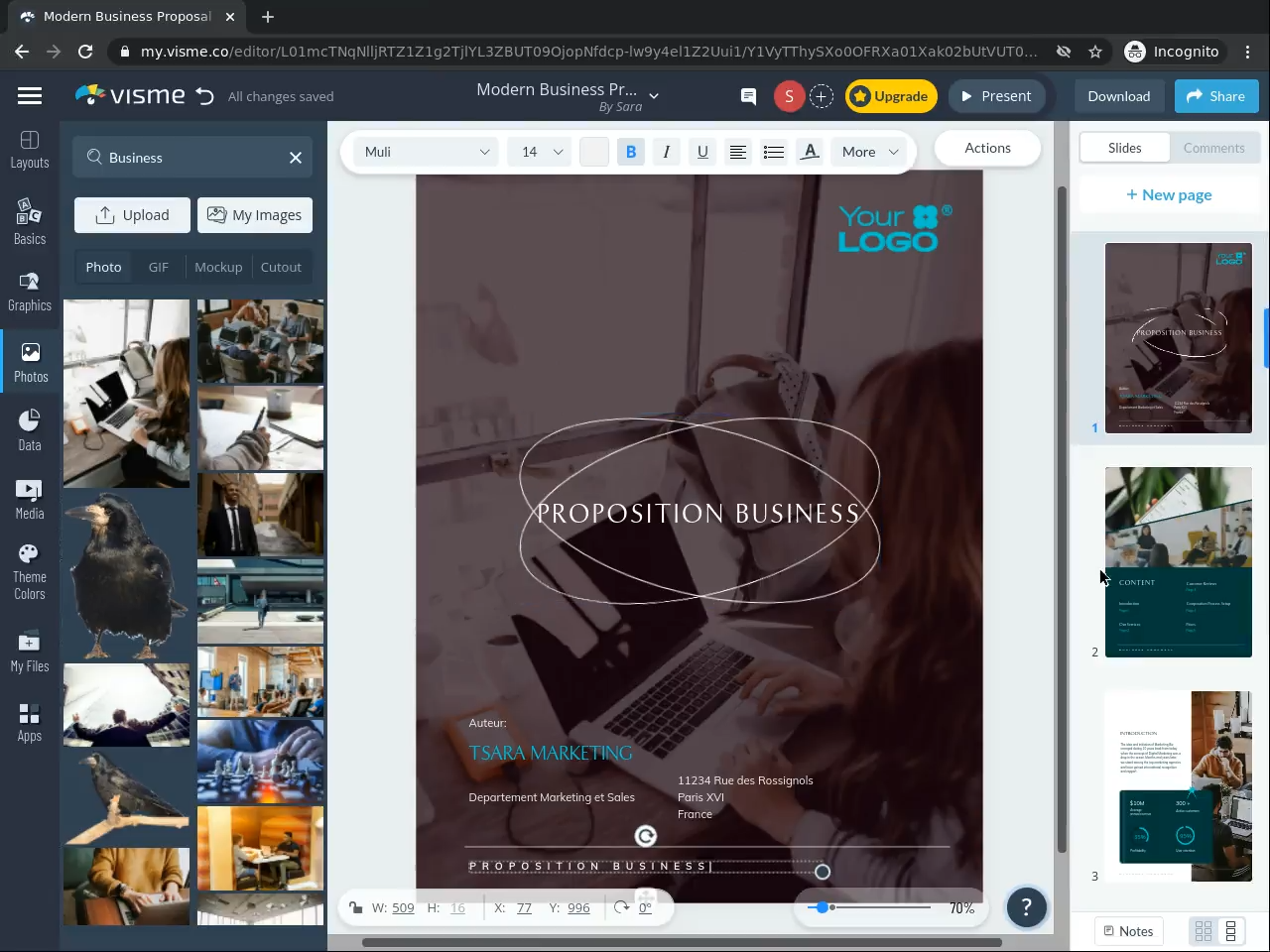
Task: Click the Upgrade button
Action: coord(891,96)
